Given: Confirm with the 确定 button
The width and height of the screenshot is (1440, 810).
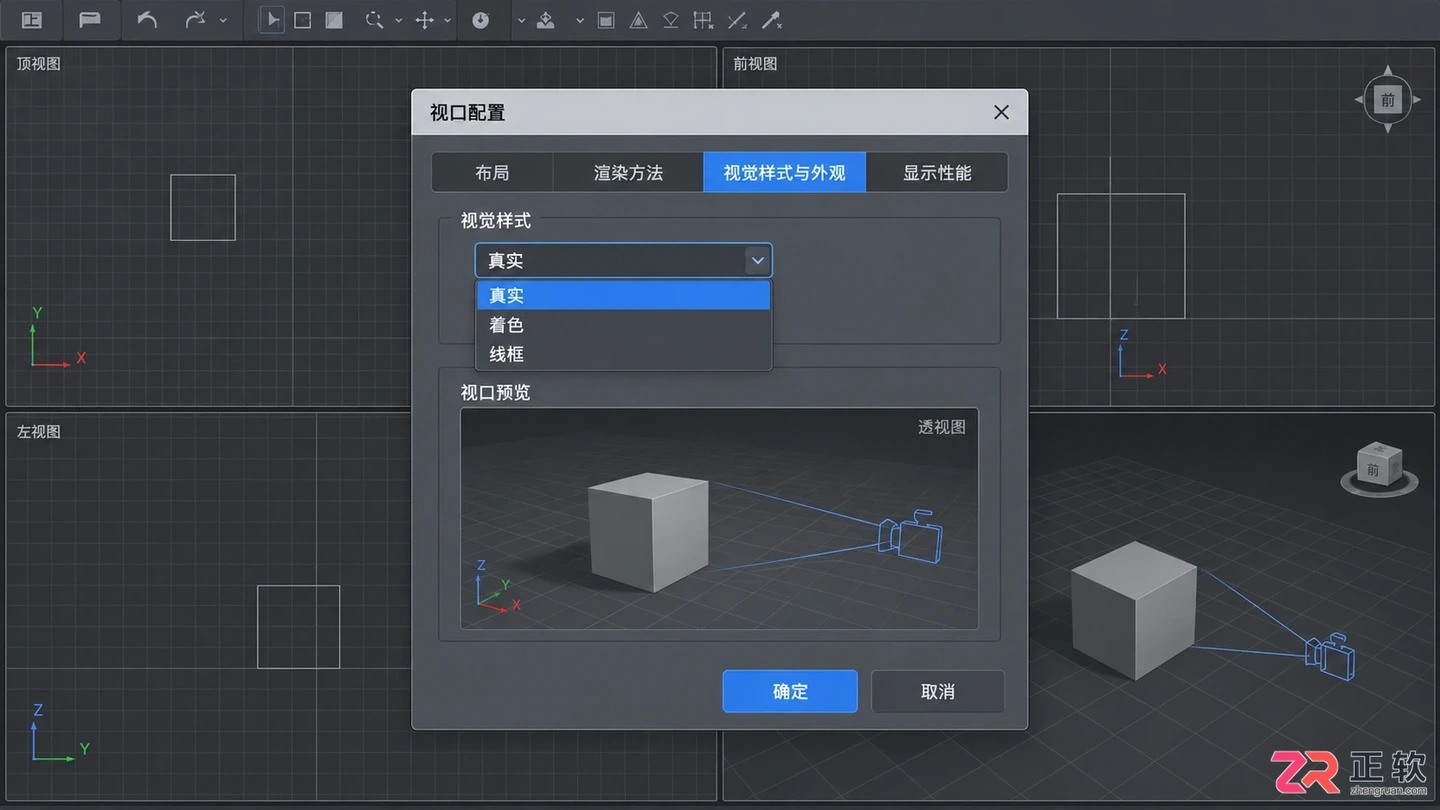Looking at the screenshot, I should click(790, 691).
